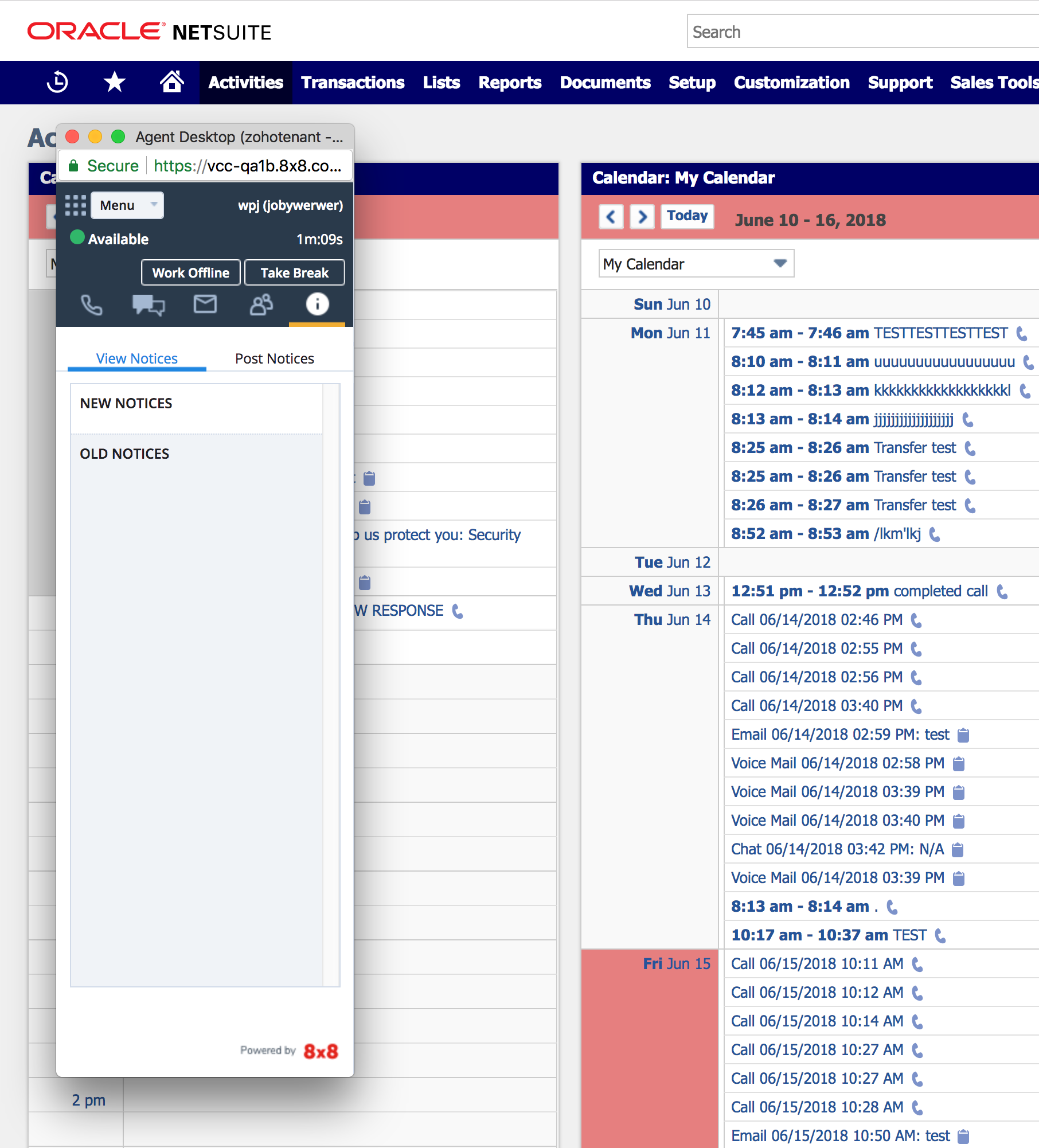This screenshot has height=1148, width=1039.
Task: Click the 8x8 logo in Agent Desktop footer
Action: point(321,1051)
